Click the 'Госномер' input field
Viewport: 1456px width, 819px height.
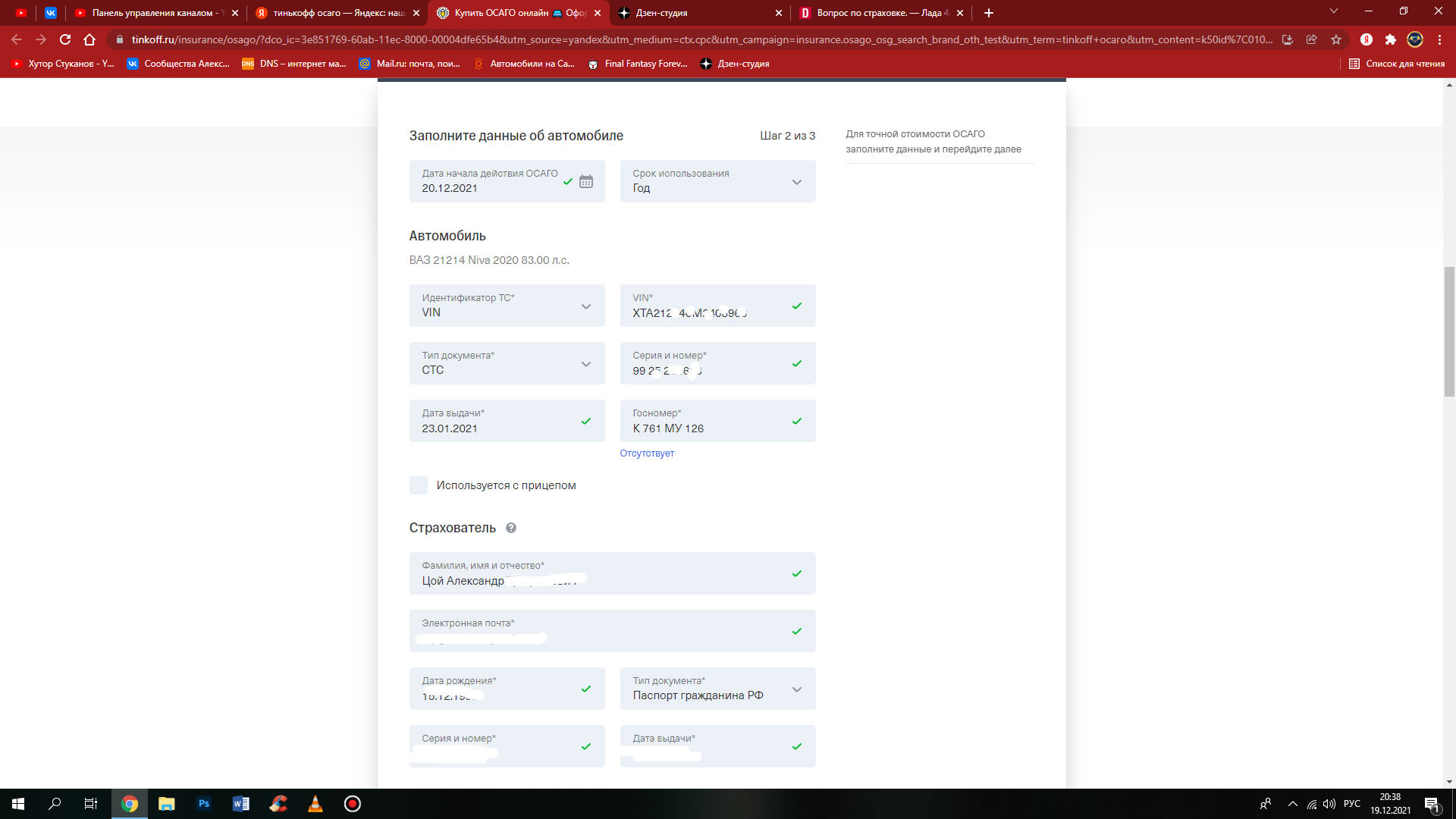(x=717, y=421)
